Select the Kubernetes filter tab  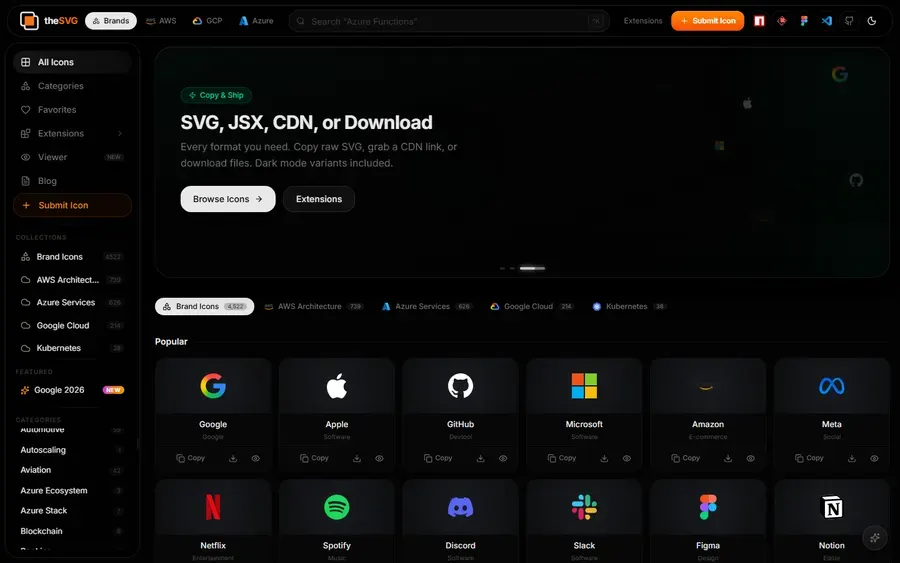point(629,306)
